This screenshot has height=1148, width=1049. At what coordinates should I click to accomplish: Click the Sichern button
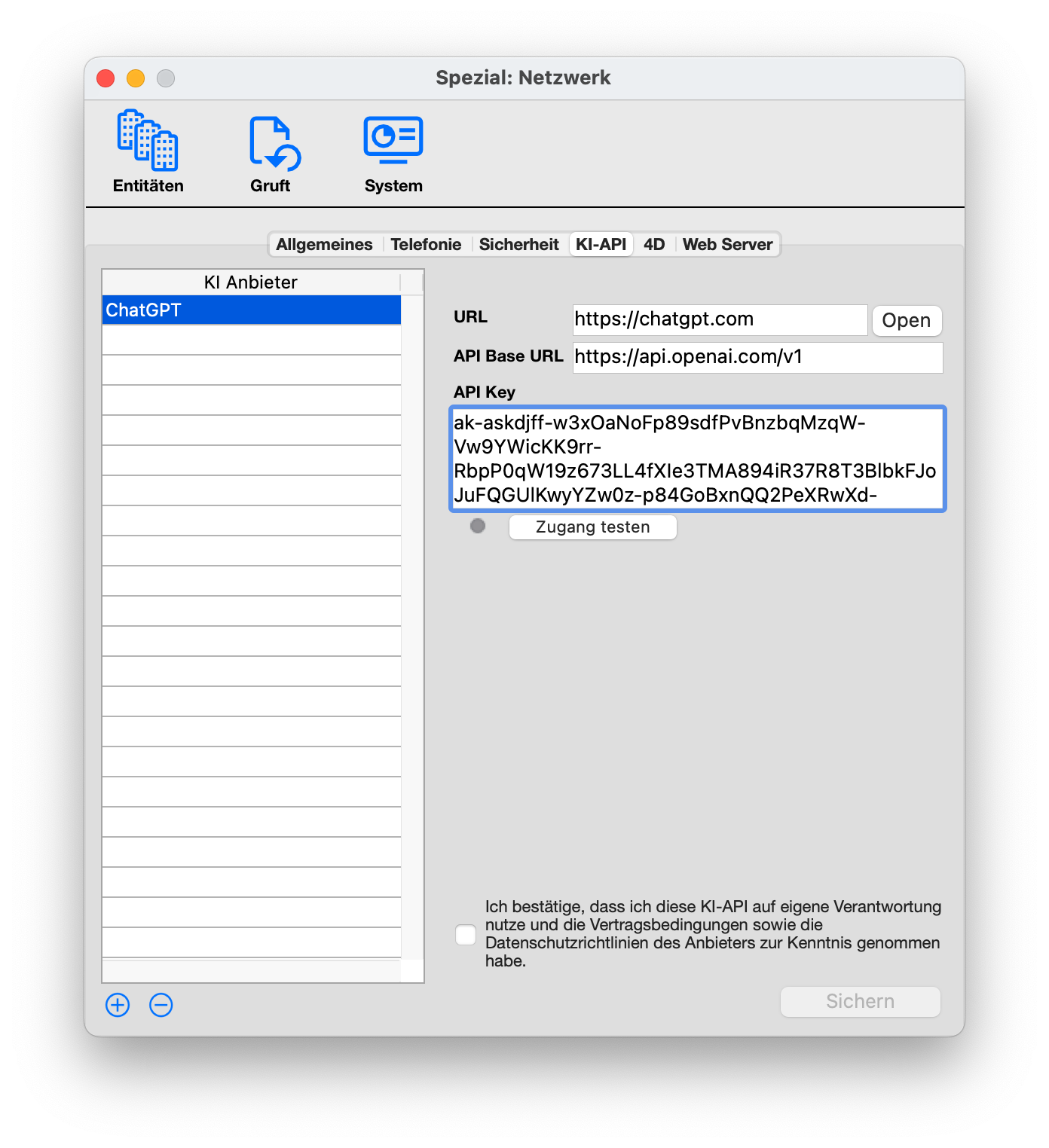861,1001
